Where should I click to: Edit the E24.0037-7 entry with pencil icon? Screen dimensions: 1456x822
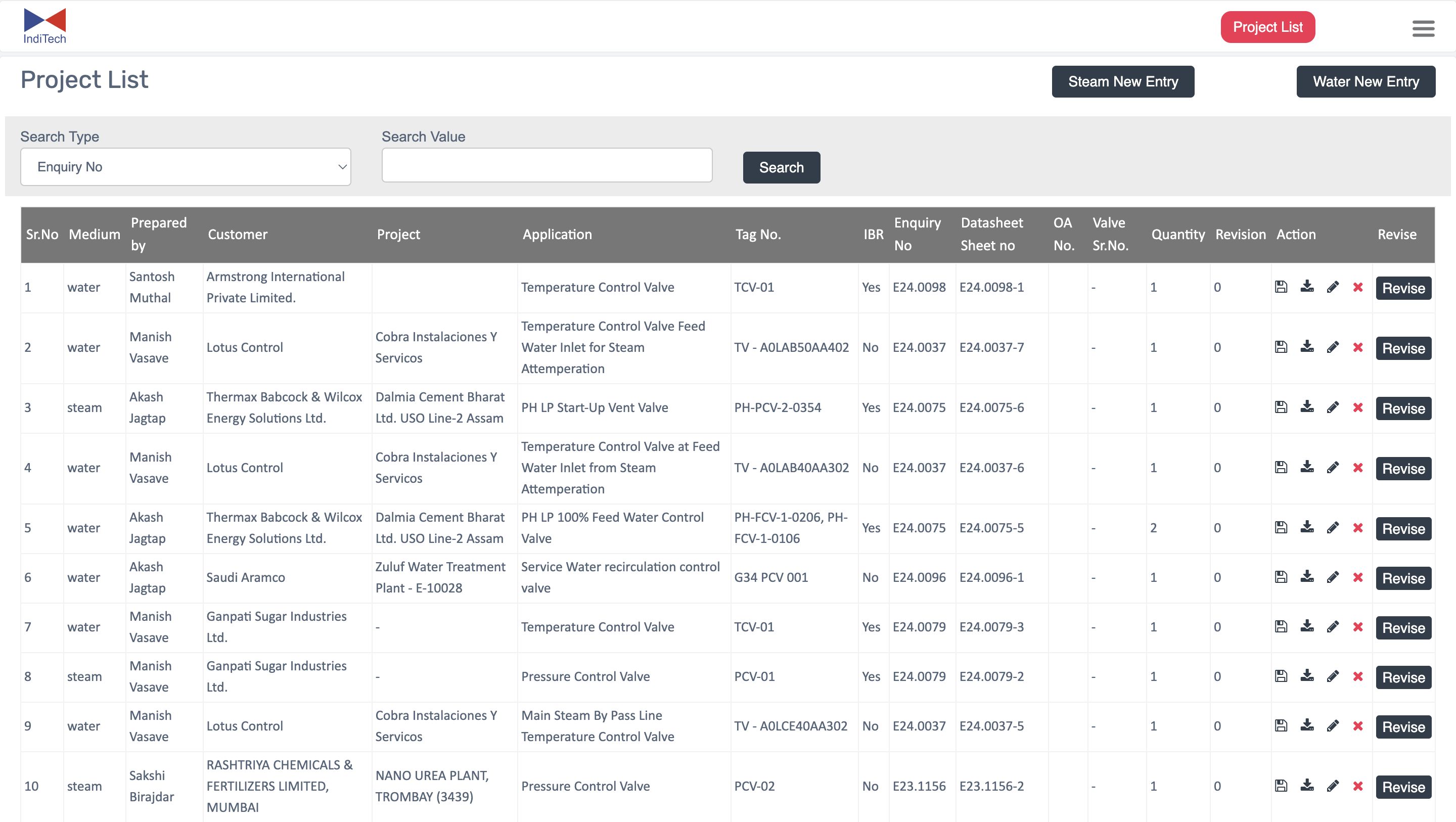click(1333, 347)
